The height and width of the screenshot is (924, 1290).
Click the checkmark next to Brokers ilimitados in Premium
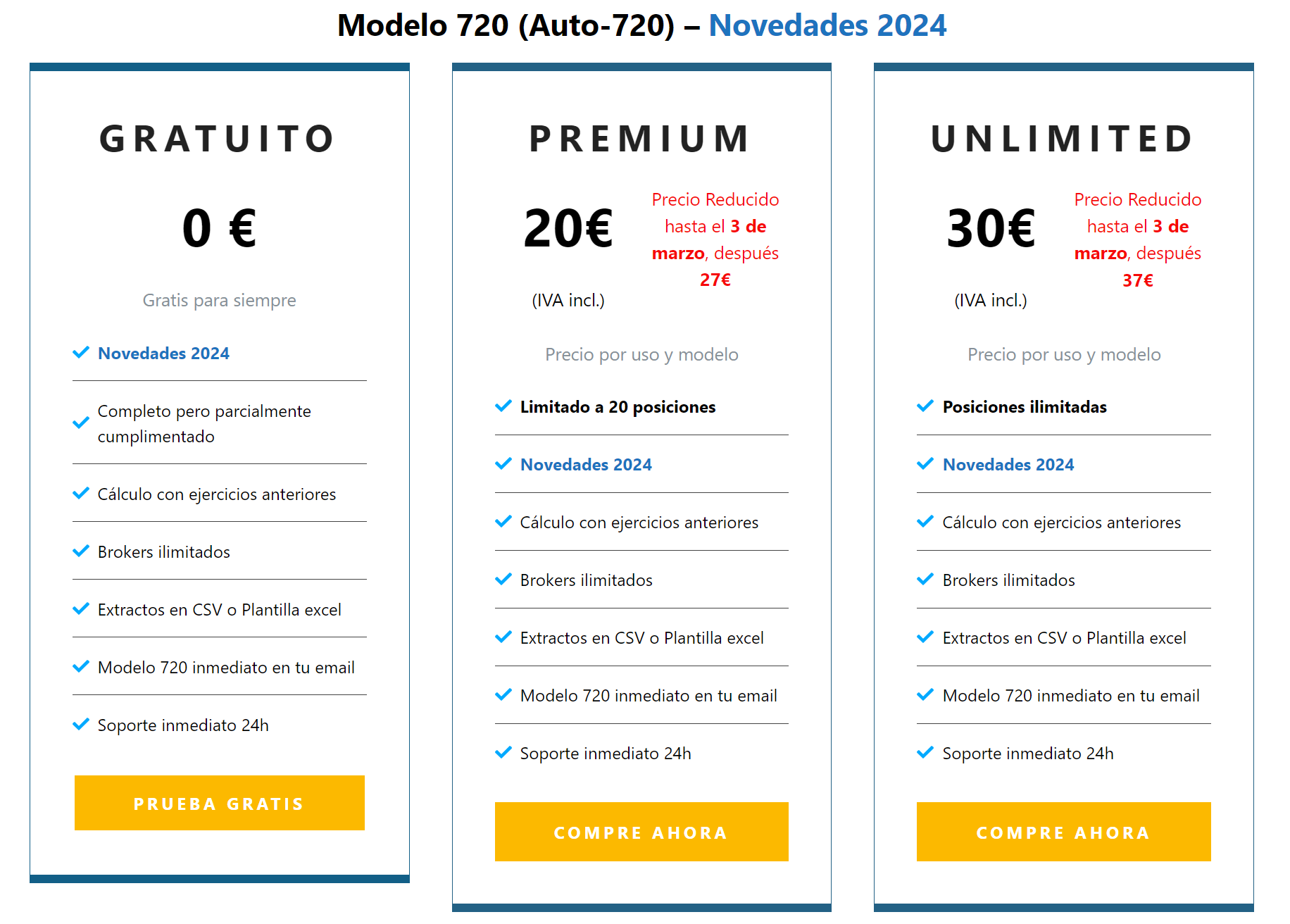[503, 580]
